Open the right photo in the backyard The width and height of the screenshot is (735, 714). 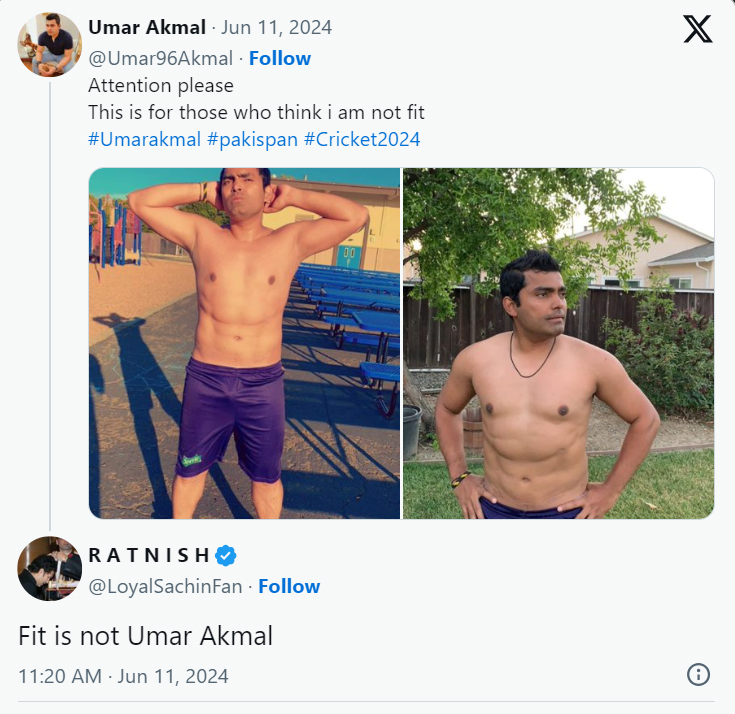[x=558, y=343]
